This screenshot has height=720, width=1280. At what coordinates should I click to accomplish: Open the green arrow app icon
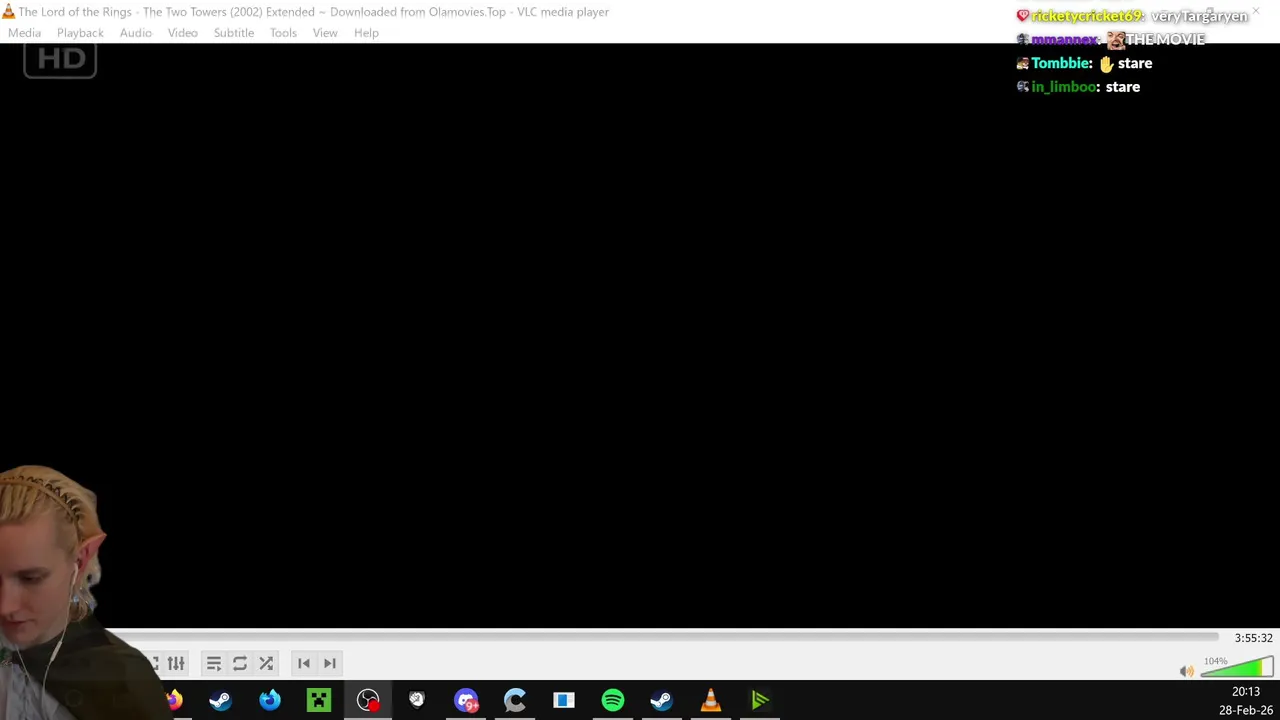760,700
